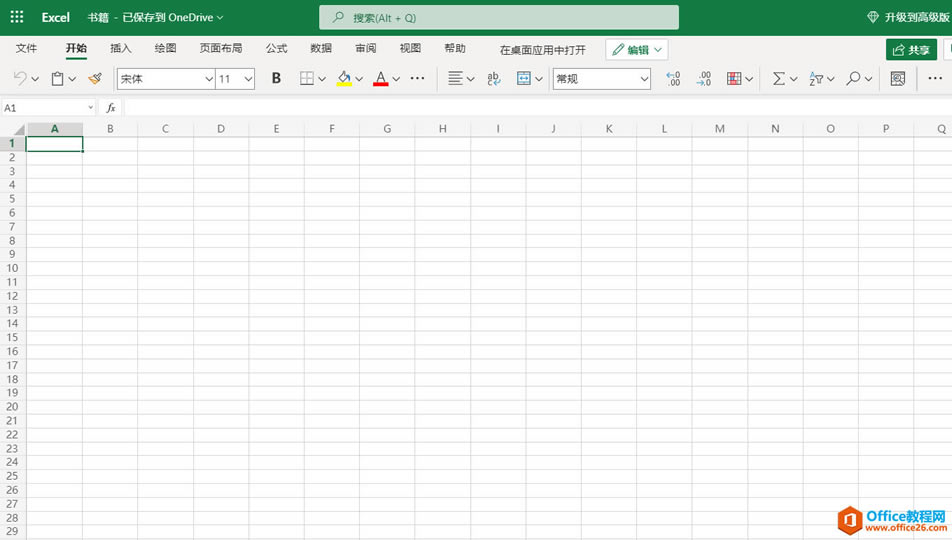Click the conditional formatting icon
Viewport: 952px width, 540px height.
[734, 78]
